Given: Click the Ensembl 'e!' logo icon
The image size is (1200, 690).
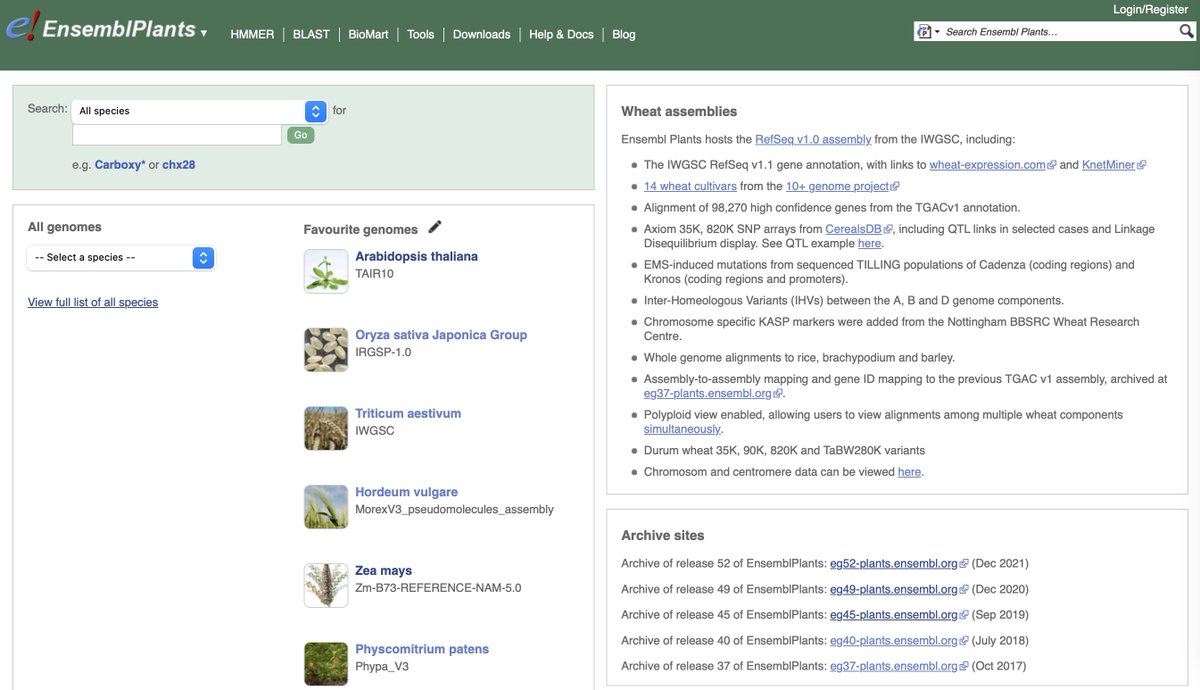Looking at the screenshot, I should pos(22,27).
